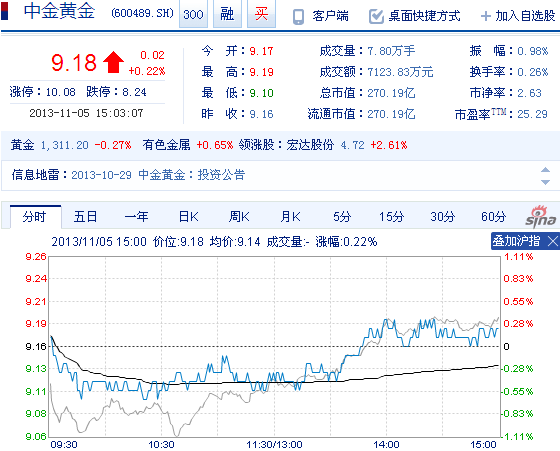Click the 振幅 value 0.98%

532,51
